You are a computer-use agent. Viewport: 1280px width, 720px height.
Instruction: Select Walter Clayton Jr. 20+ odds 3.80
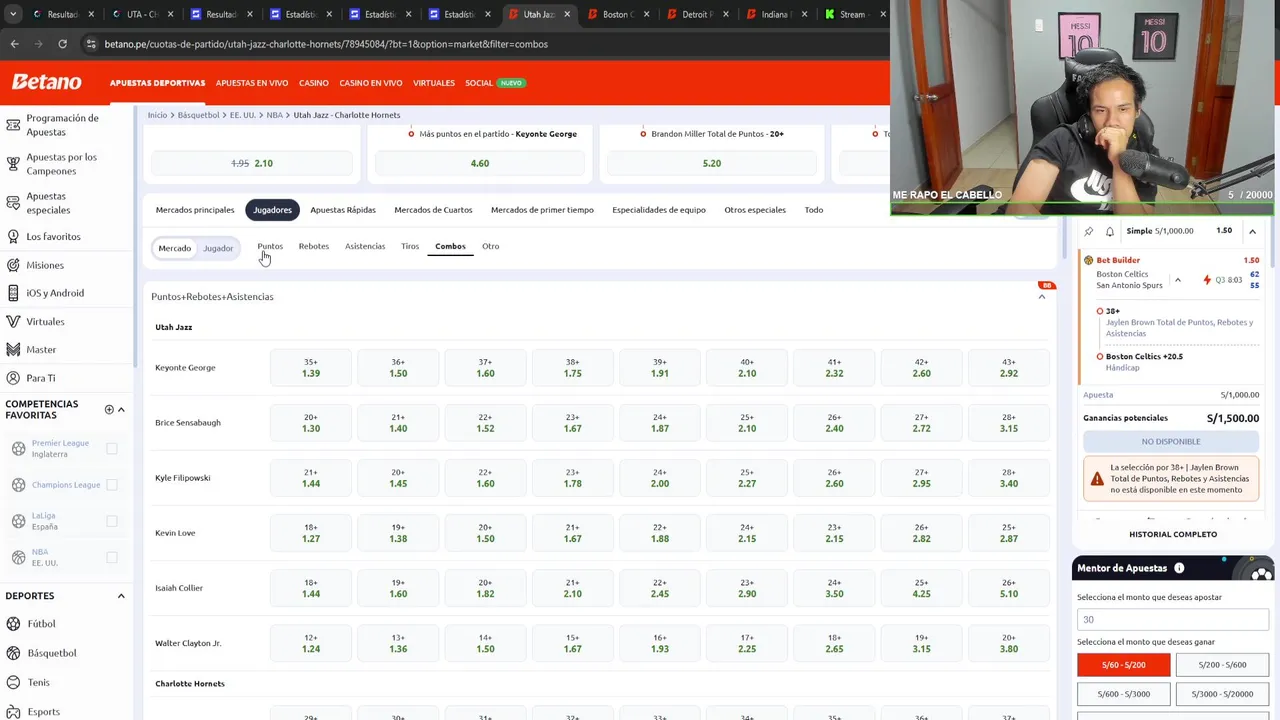[x=1009, y=643]
